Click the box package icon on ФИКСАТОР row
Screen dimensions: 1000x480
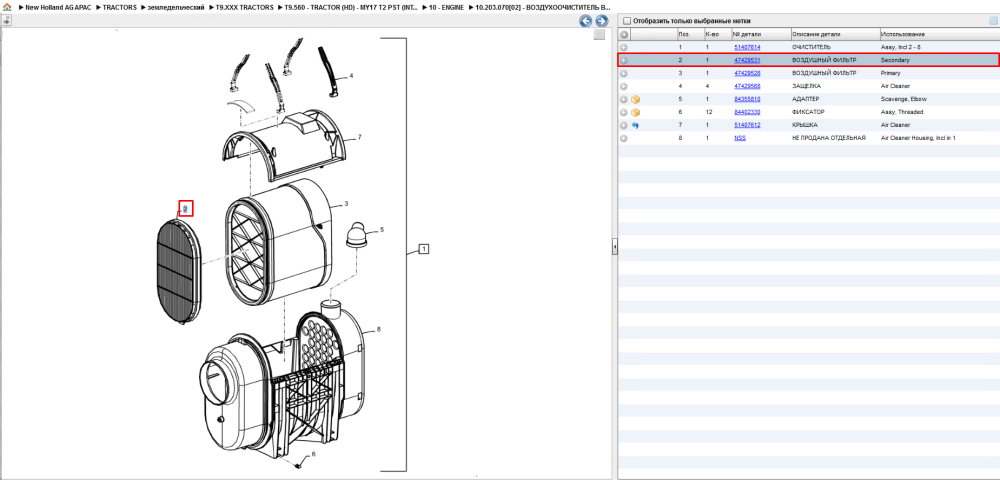(x=635, y=112)
